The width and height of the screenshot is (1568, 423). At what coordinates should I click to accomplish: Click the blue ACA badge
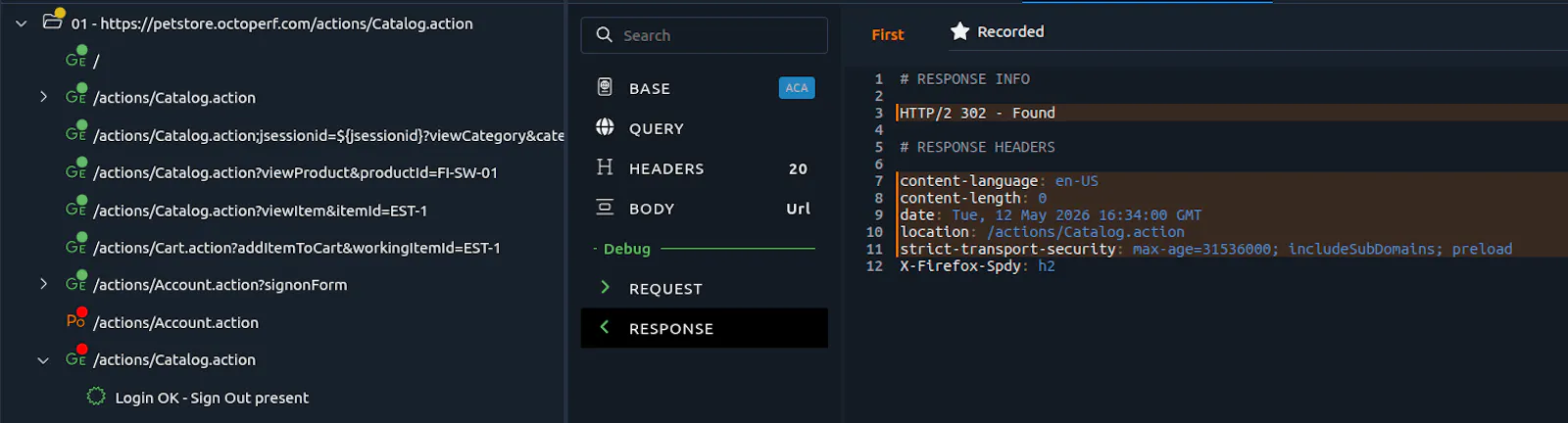(797, 88)
